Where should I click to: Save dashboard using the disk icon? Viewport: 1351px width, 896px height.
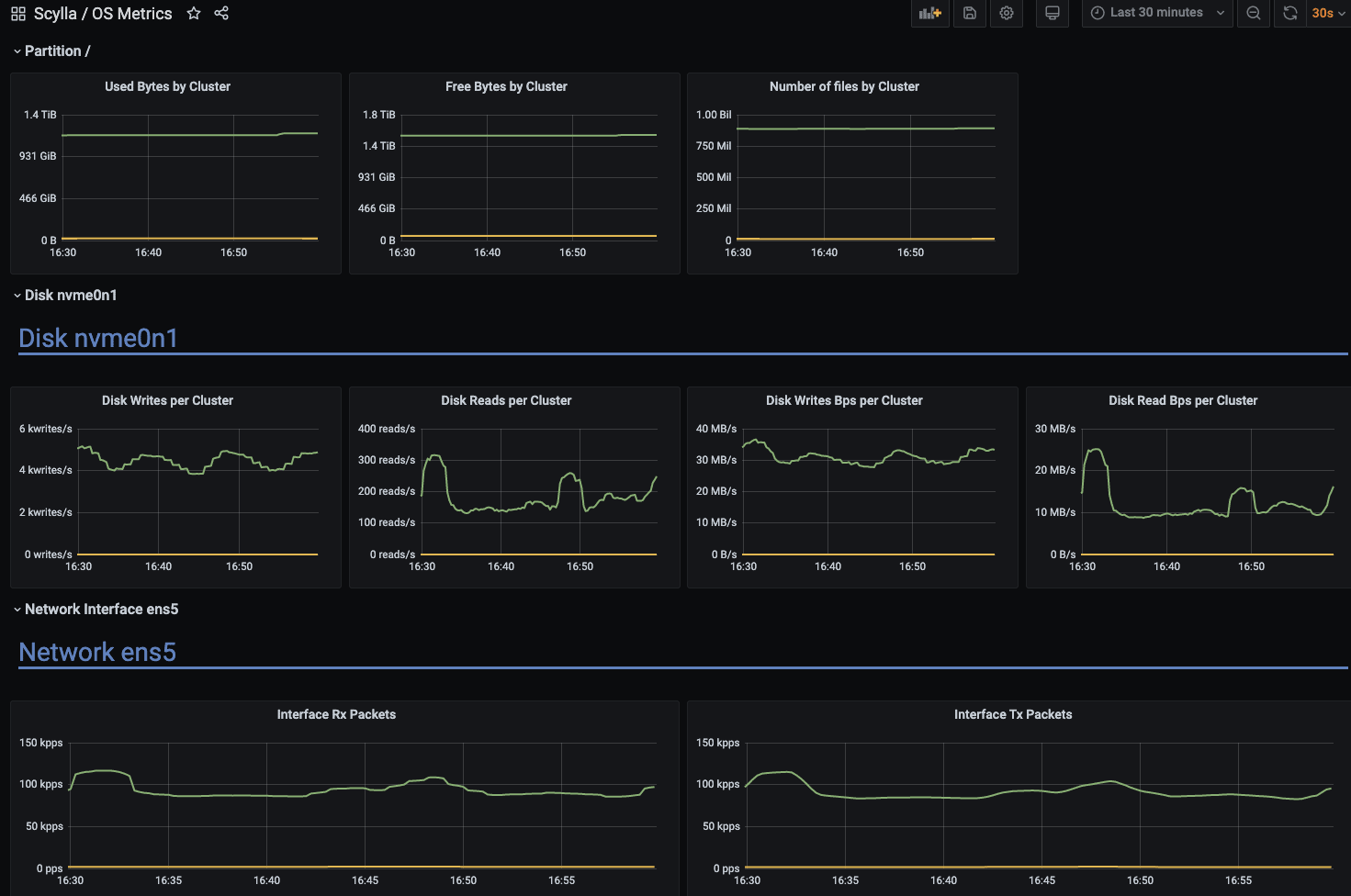tap(970, 13)
